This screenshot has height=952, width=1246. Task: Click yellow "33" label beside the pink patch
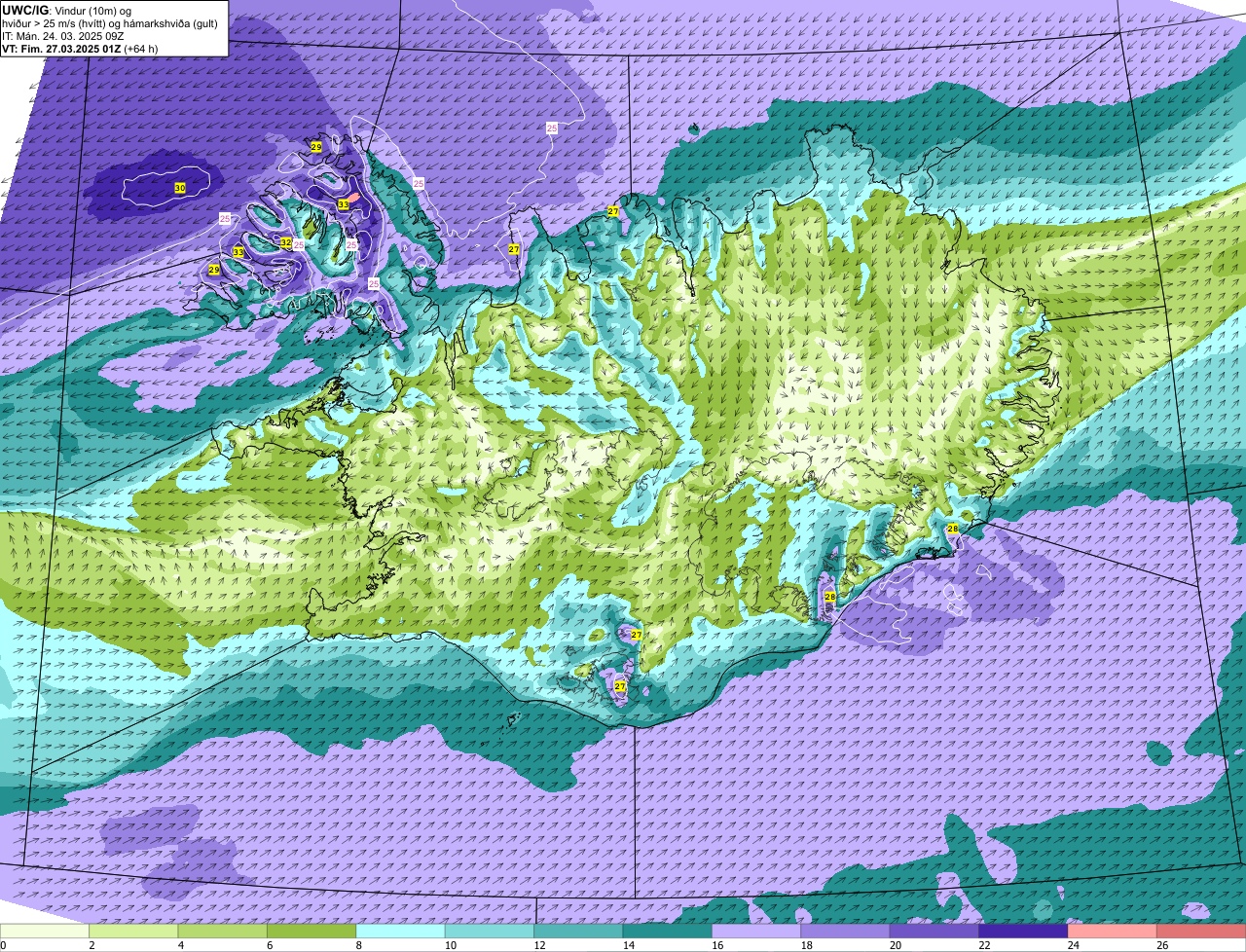(344, 204)
